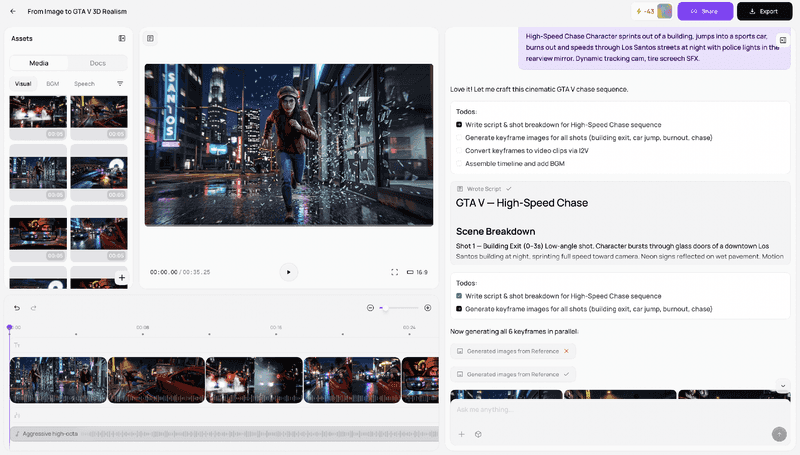
Task: Click the music track icon in timeline
Action: (x=17, y=415)
